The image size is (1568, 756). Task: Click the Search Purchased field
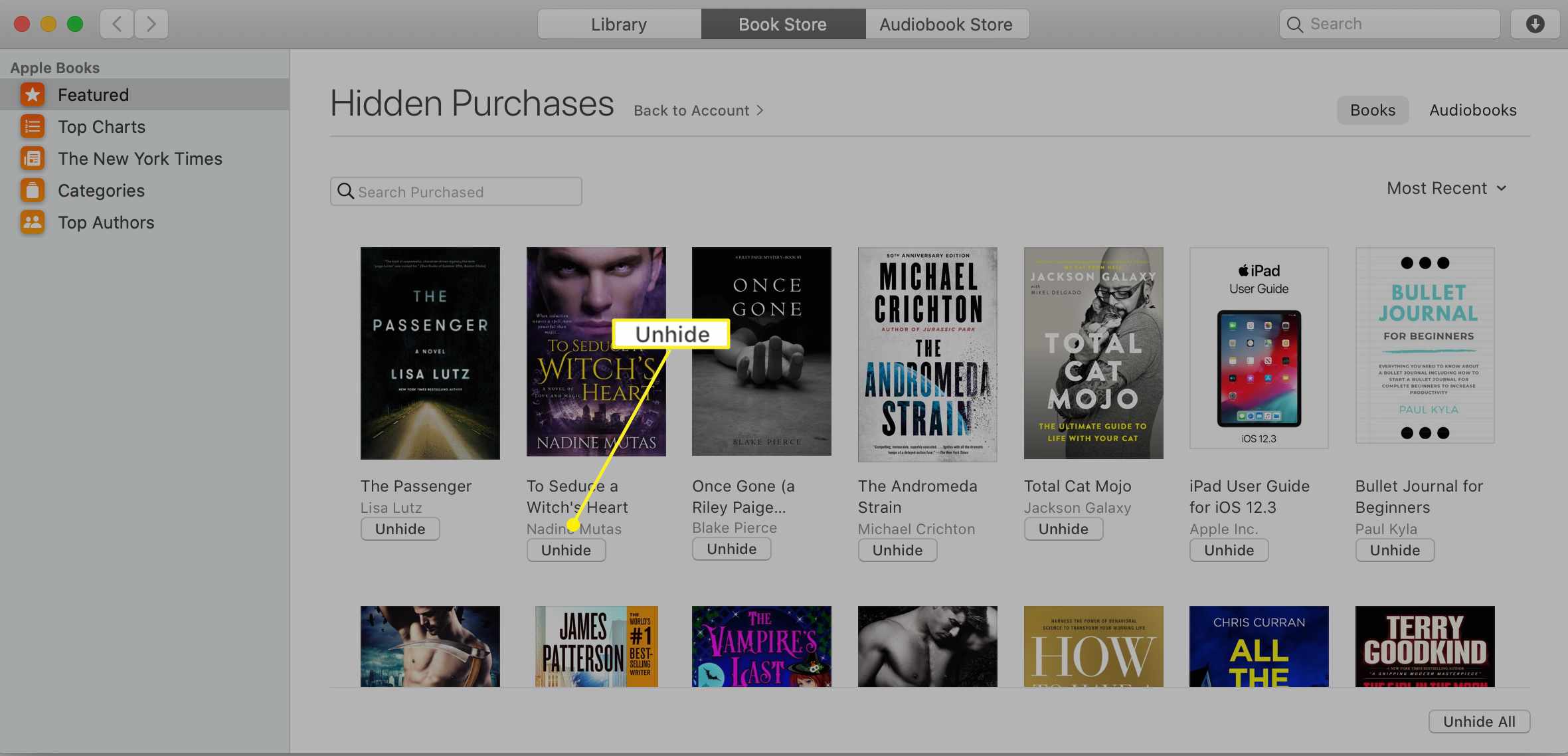tap(456, 191)
